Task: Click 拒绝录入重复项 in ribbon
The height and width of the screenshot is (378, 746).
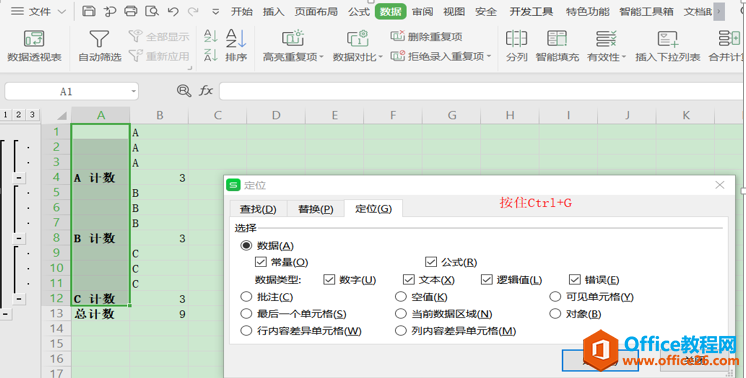Action: [441, 57]
